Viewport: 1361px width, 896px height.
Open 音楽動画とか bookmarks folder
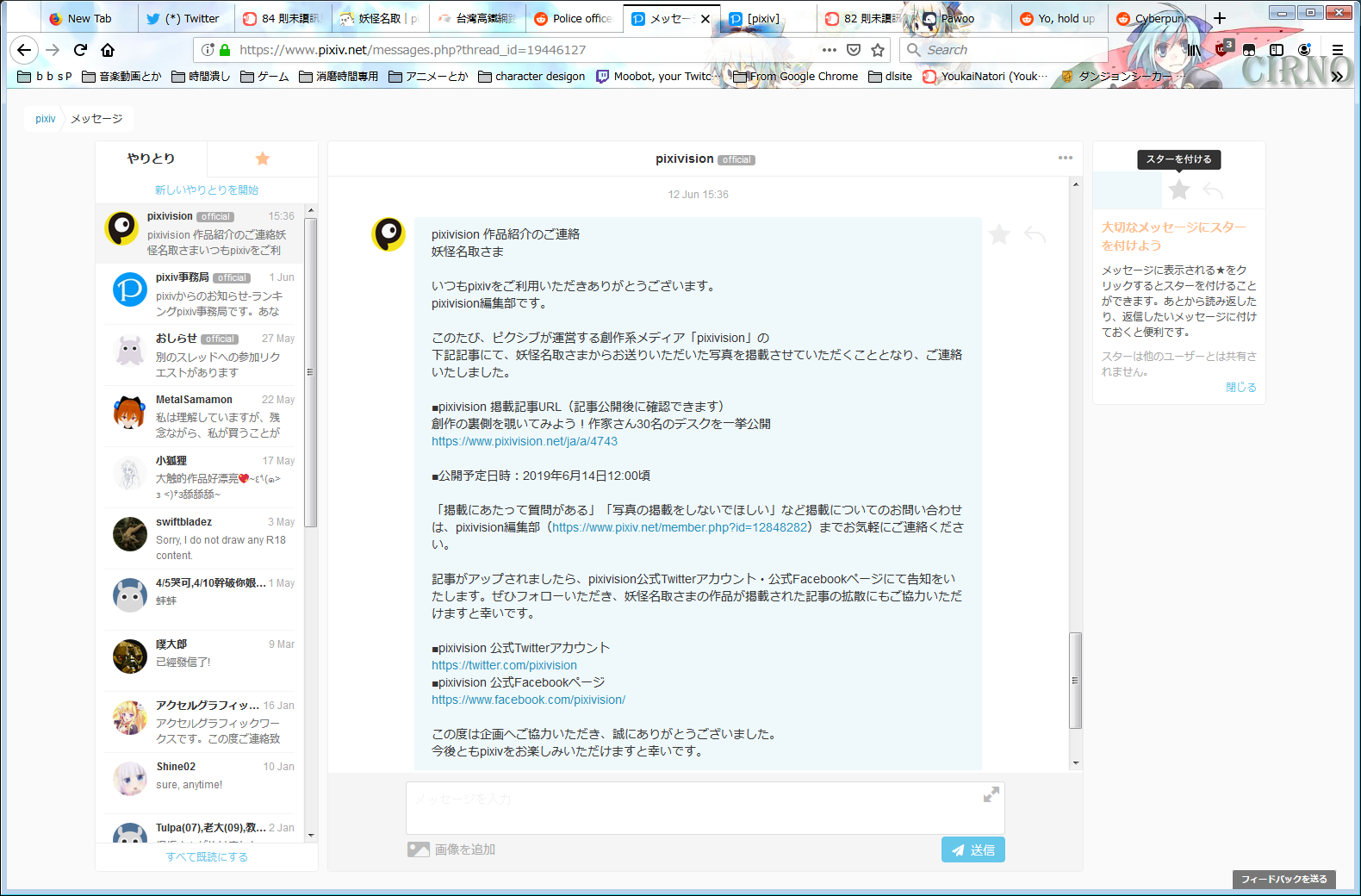click(x=121, y=77)
